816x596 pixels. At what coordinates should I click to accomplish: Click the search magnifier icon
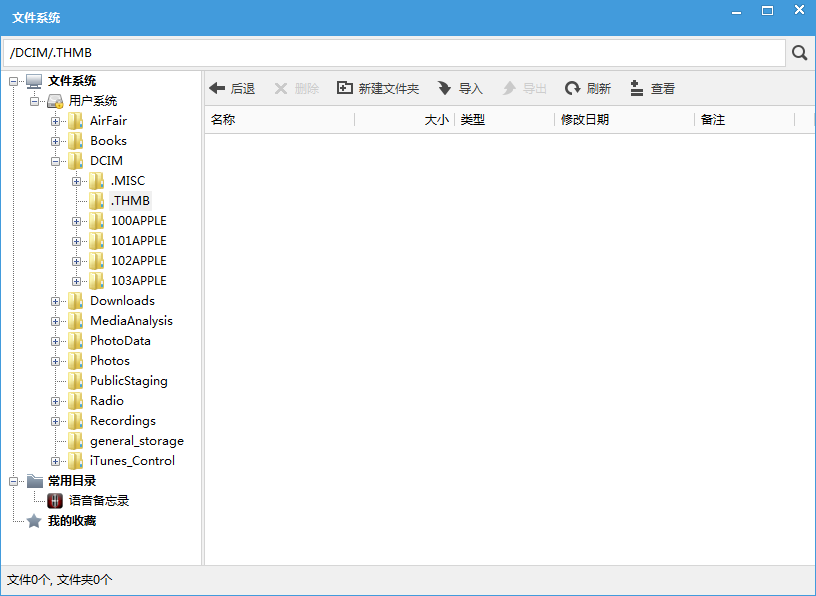(799, 52)
